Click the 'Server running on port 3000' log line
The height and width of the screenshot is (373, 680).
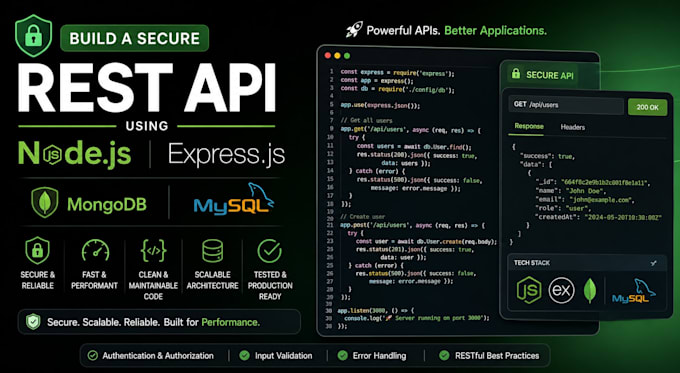point(417,318)
